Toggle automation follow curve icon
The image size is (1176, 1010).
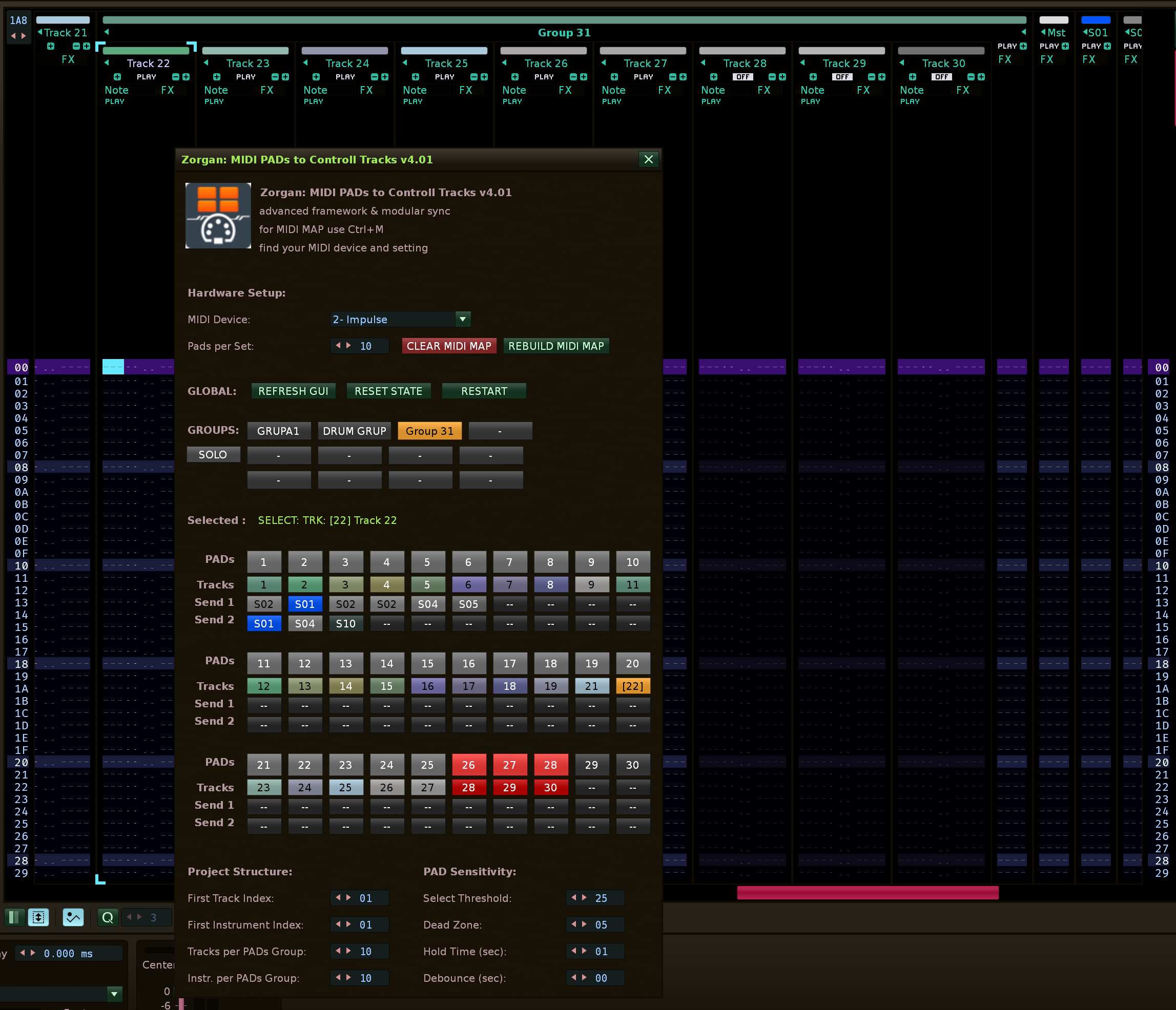pyautogui.click(x=73, y=917)
